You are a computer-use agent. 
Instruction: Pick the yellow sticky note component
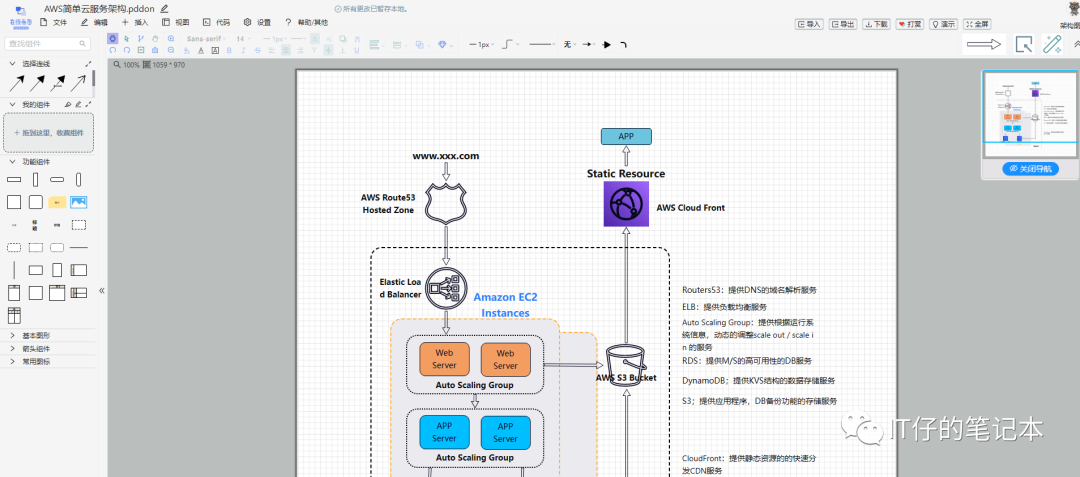(57, 202)
